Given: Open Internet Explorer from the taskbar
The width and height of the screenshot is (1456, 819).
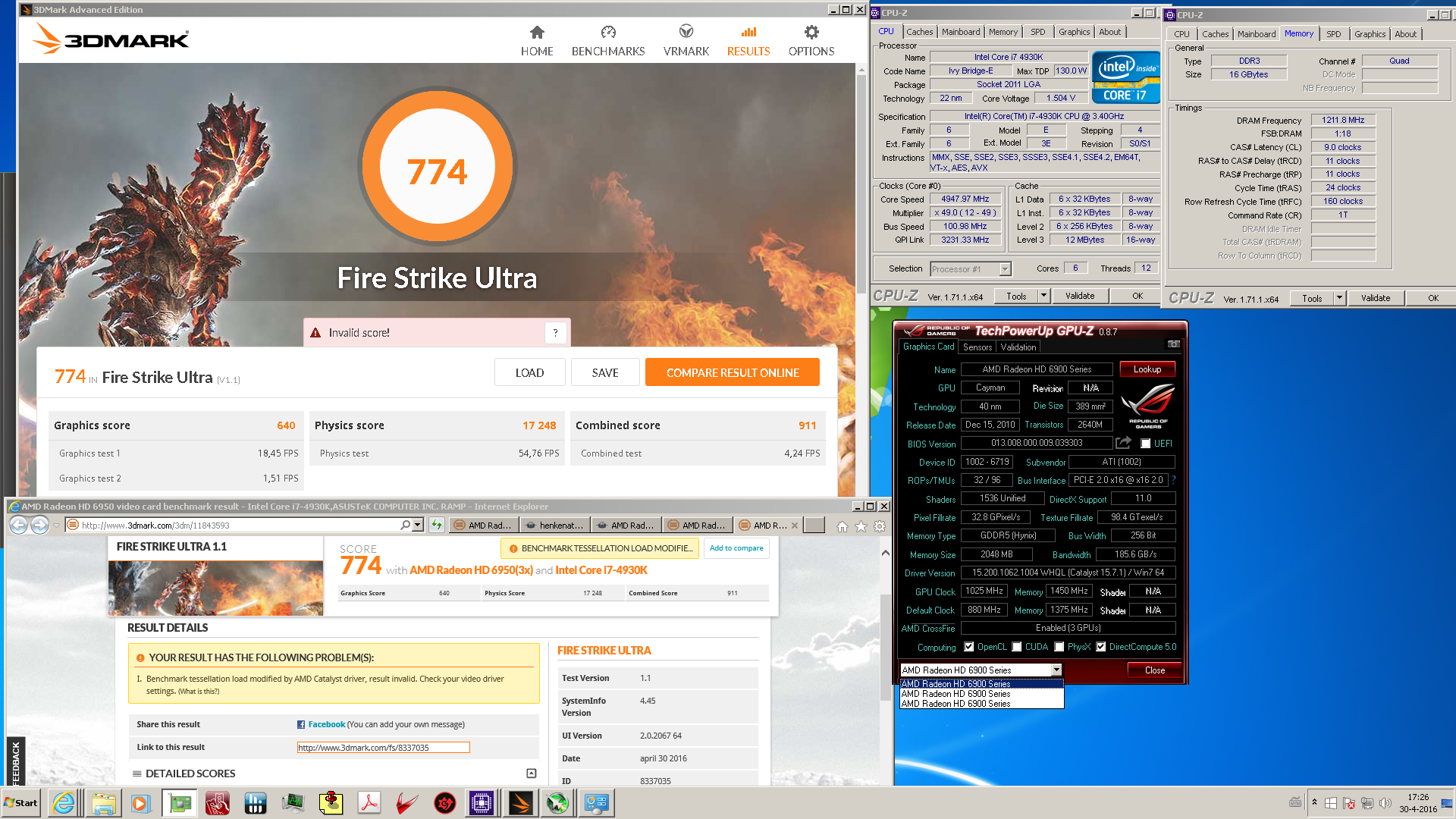Looking at the screenshot, I should [64, 803].
